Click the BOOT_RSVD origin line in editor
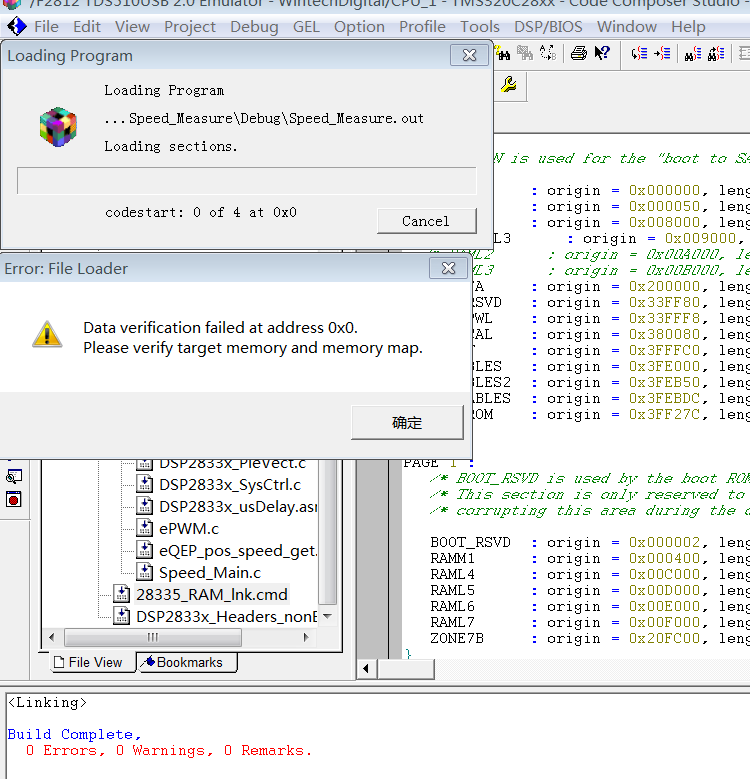Viewport: 750px width, 779px height. (x=590, y=542)
